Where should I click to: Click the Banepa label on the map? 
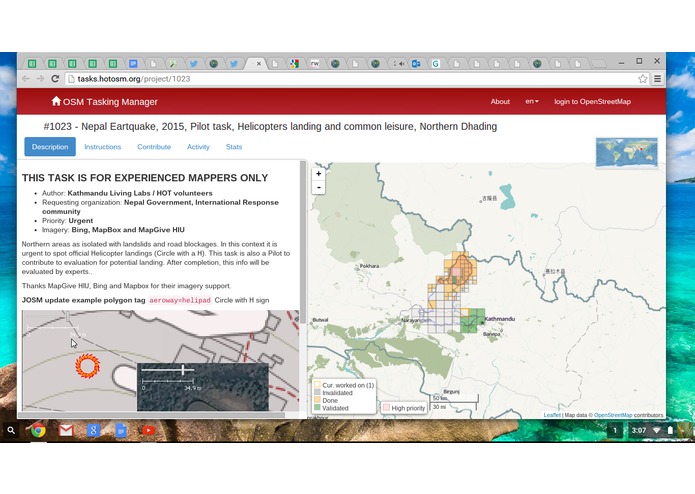[491, 334]
